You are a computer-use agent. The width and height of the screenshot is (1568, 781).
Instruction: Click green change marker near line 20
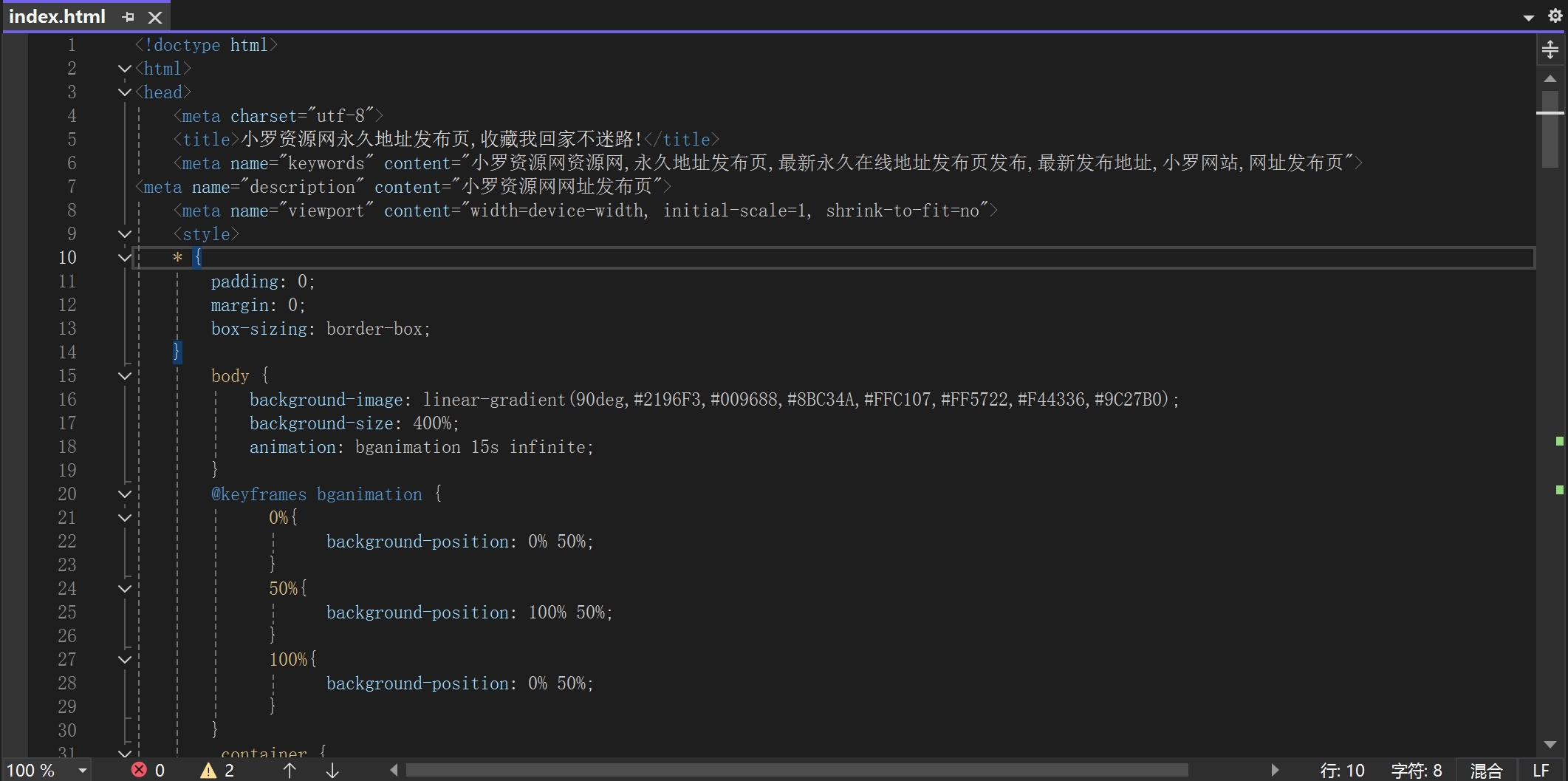(x=1560, y=490)
